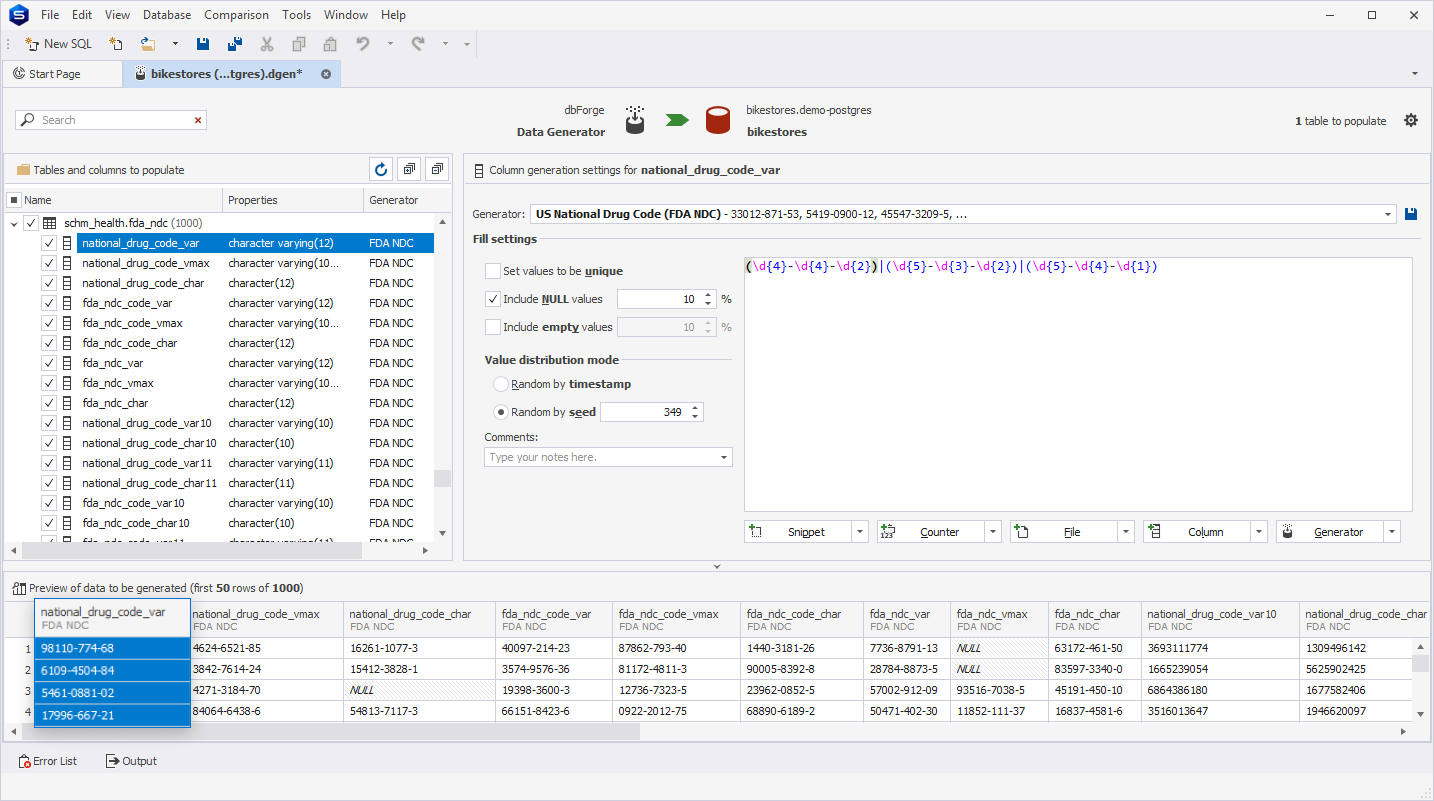
Task: Toggle the Name header select-all checkbox
Action: coord(14,200)
